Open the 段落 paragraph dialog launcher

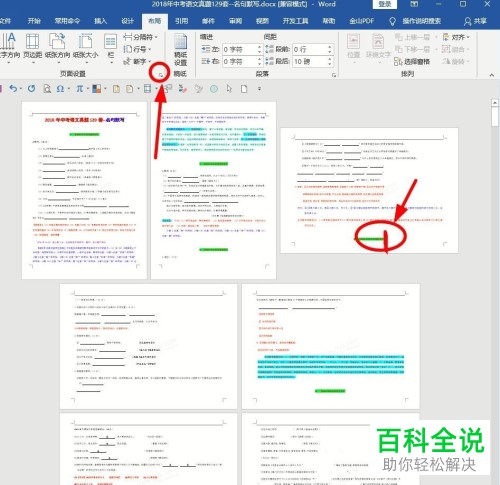tap(334, 75)
